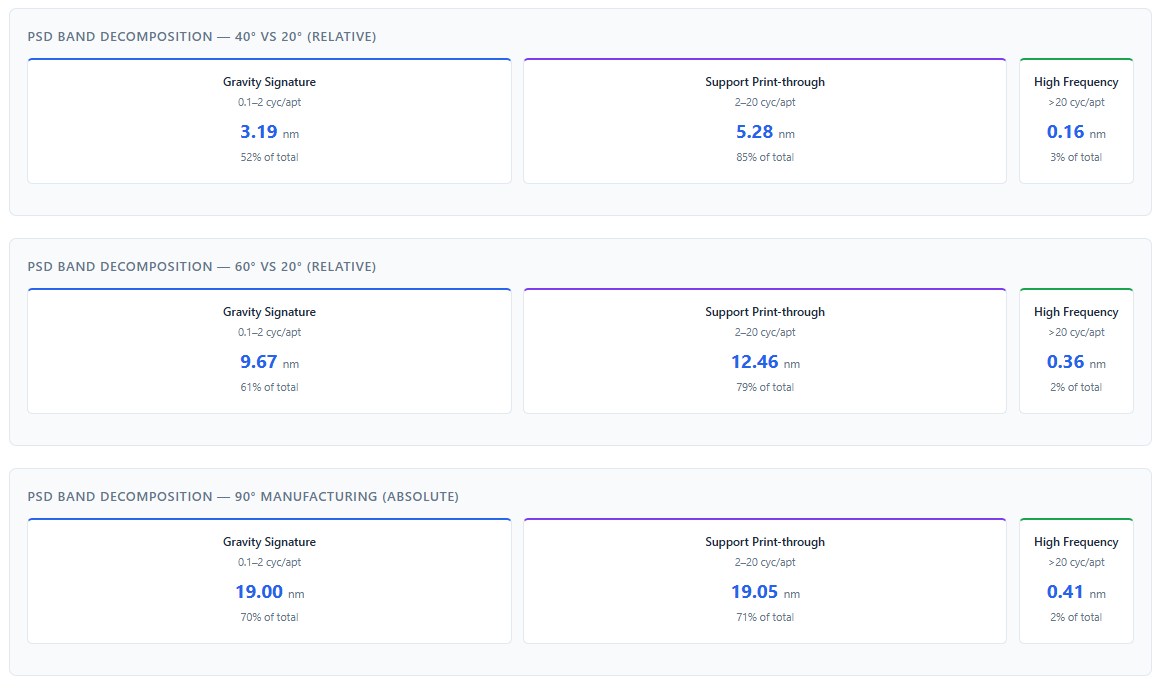Click the 79% of total label
Screen dimensions: 1169x693
(x=764, y=387)
